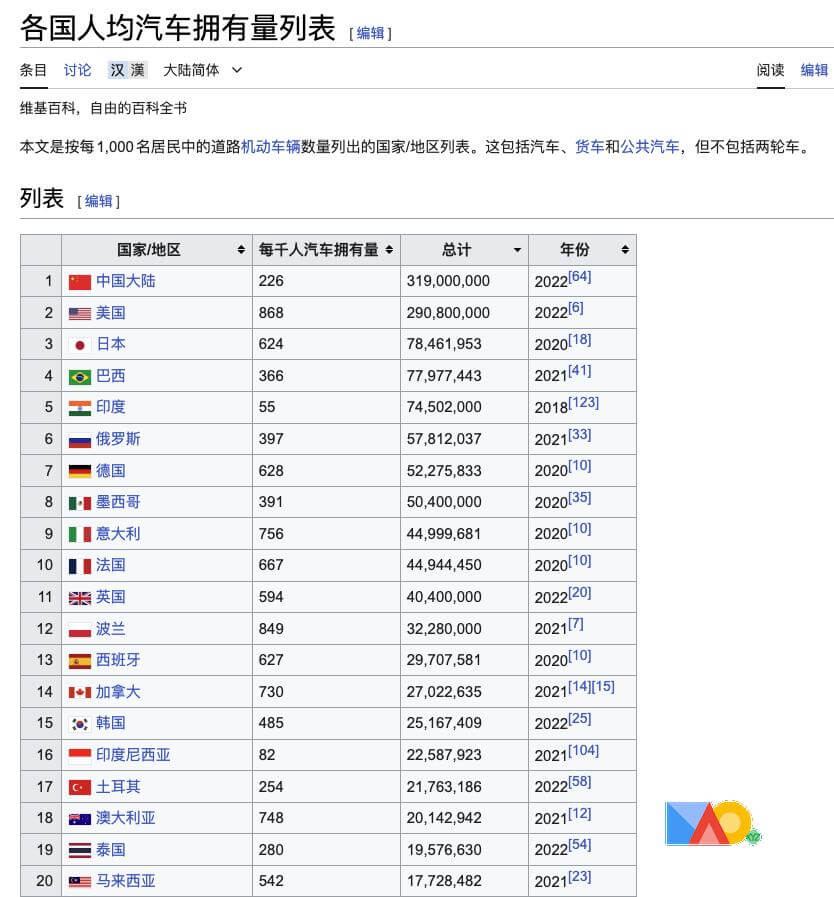Open citation [64] for China's year
Viewport: 834px width, 897px height.
tap(579, 277)
